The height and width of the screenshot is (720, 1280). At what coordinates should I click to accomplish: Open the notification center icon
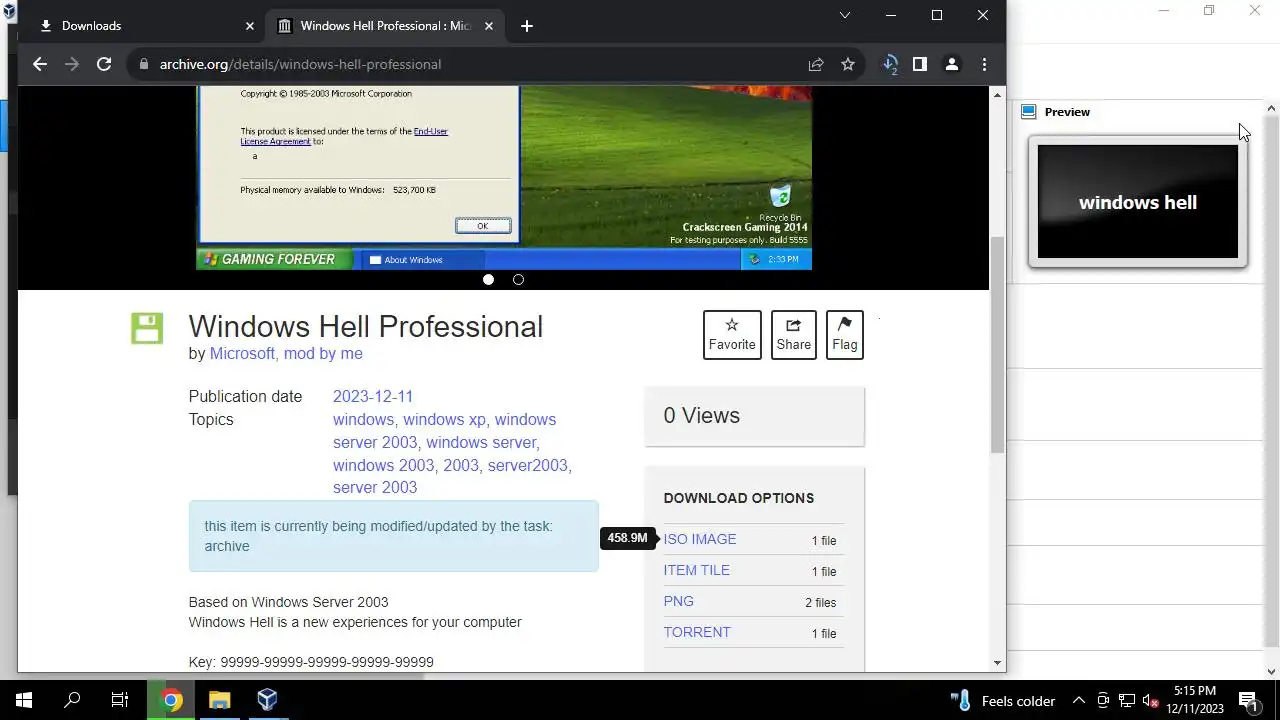tap(1248, 700)
